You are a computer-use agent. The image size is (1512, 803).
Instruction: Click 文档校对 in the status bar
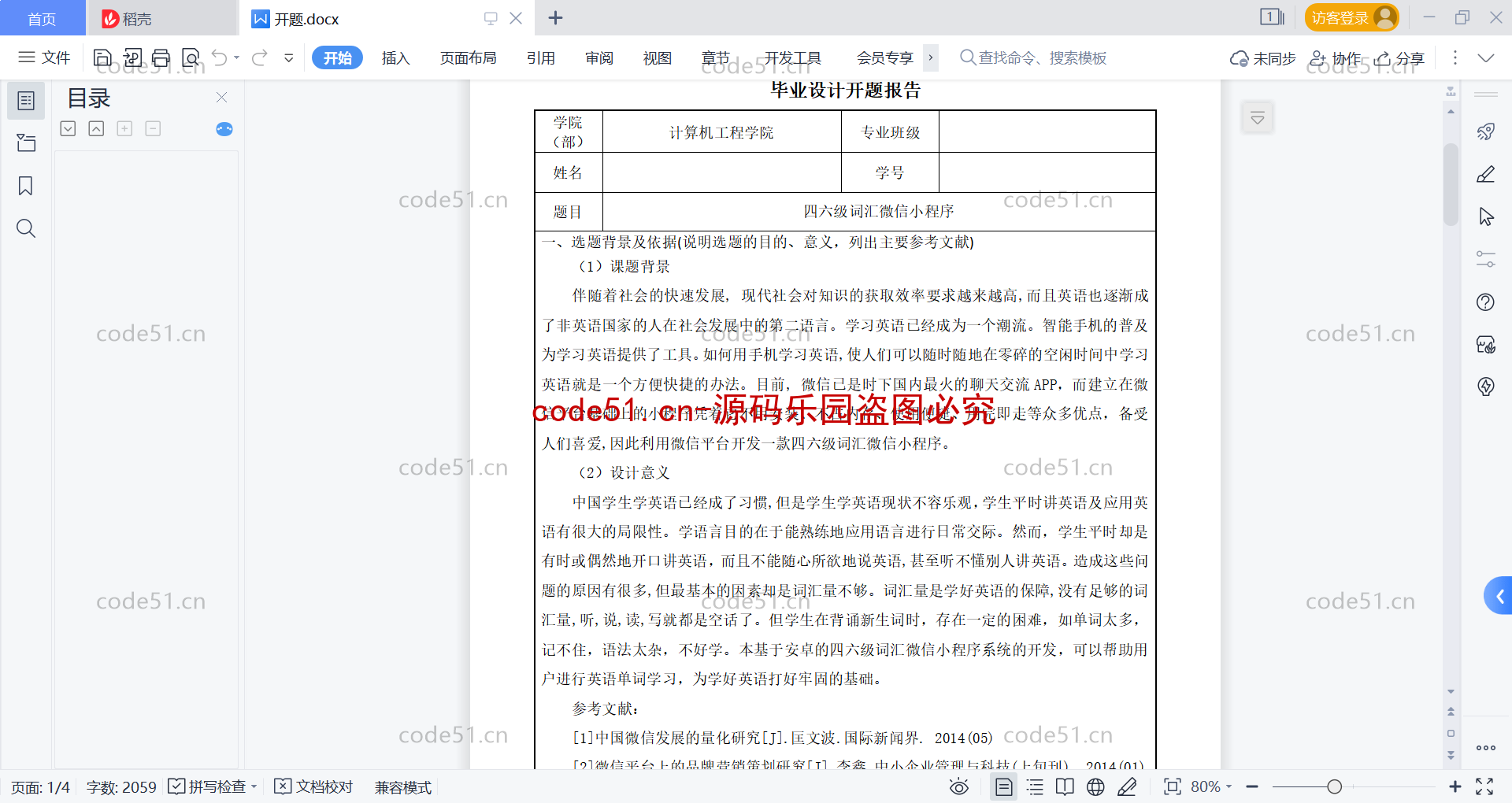click(x=313, y=786)
